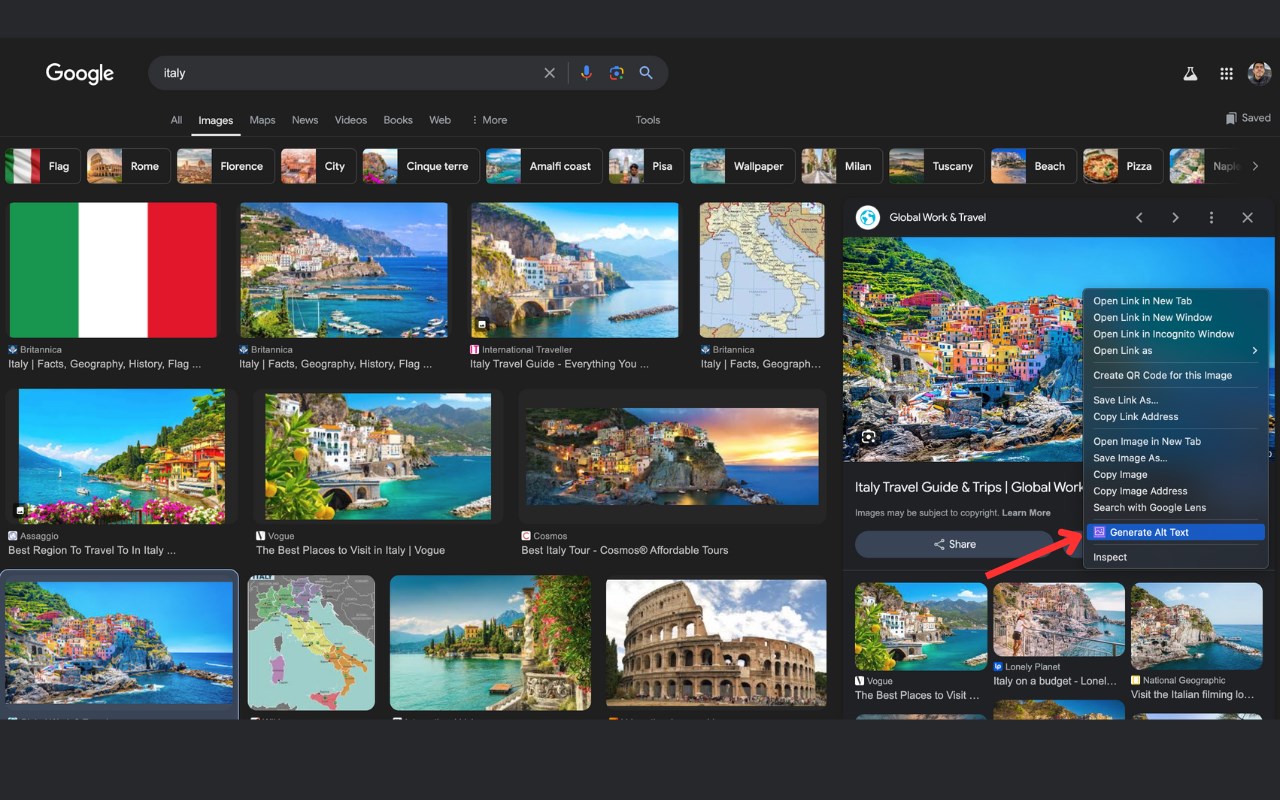Viewport: 1280px width, 800px height.
Task: Open the Learn More copyright link
Action: (1026, 513)
